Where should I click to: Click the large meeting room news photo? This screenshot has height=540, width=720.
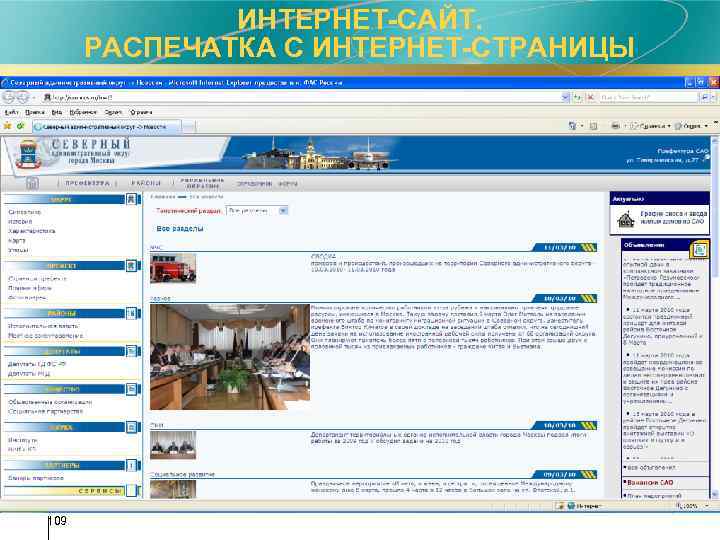click(230, 357)
